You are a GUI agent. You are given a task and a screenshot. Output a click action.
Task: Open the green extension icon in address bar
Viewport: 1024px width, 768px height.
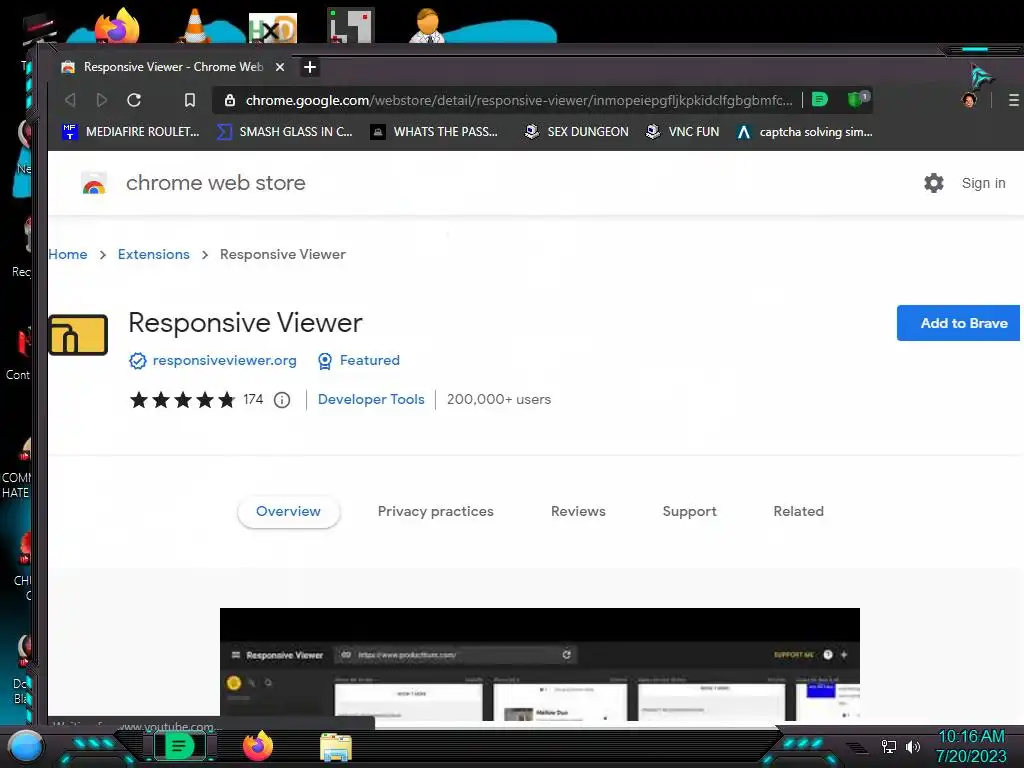pyautogui.click(x=820, y=99)
